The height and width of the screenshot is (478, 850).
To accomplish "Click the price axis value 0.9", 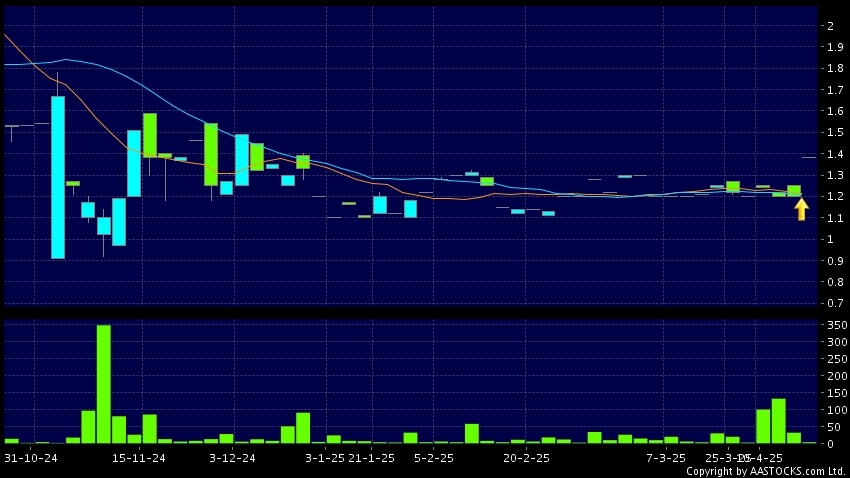I will pos(835,261).
